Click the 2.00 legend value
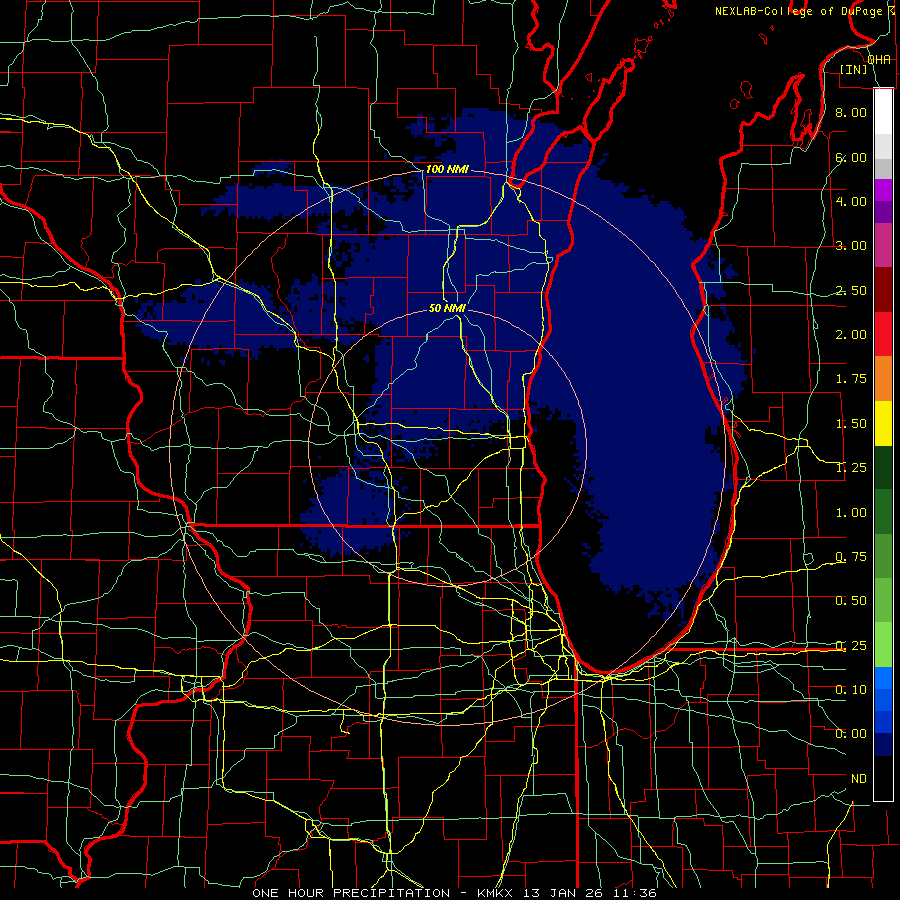This screenshot has height=900, width=900. (851, 335)
